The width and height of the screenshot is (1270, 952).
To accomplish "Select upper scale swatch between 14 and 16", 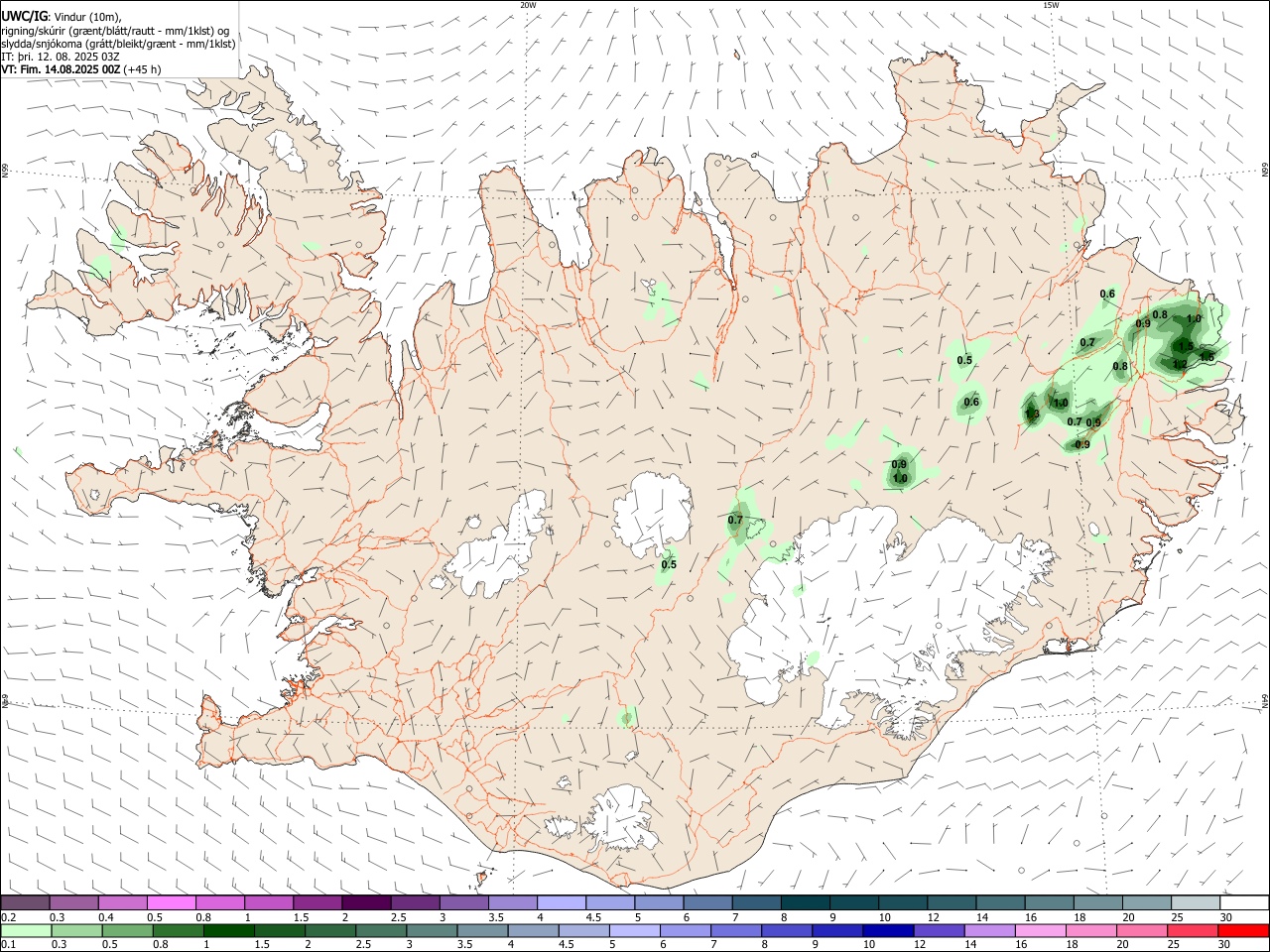I will coord(1000,902).
